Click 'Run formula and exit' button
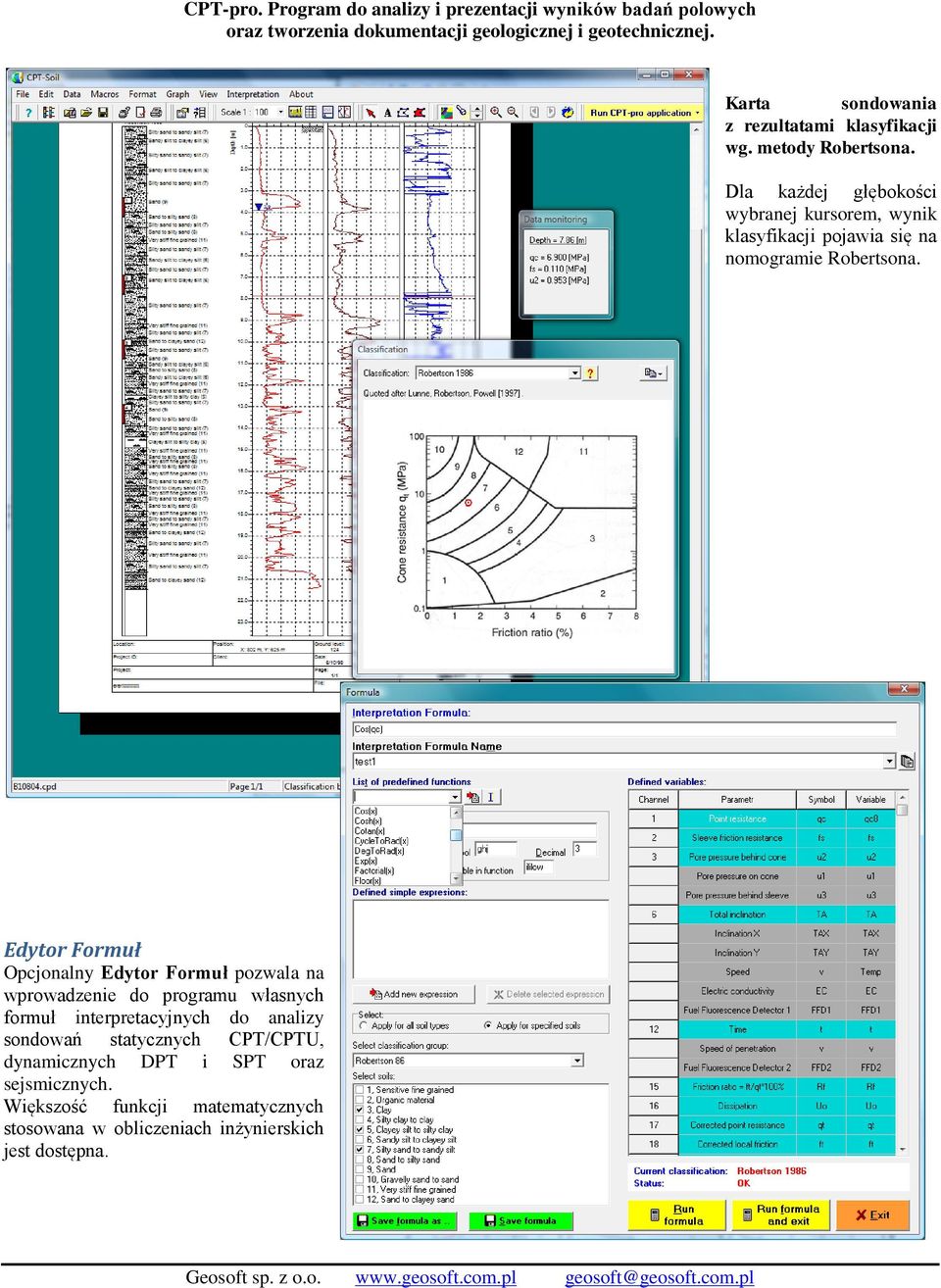 (x=780, y=1215)
